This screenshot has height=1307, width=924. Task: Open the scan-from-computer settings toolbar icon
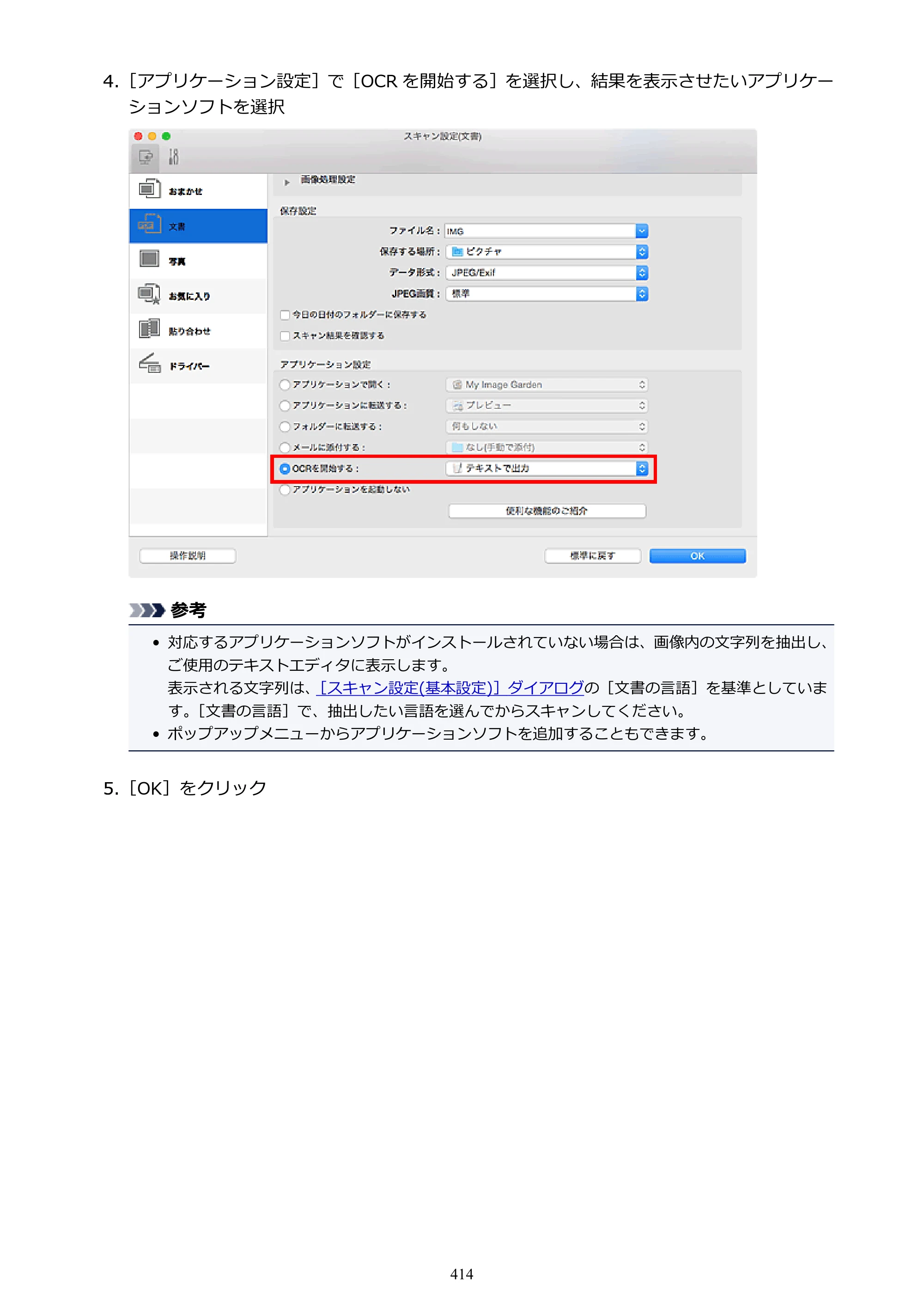click(x=146, y=157)
